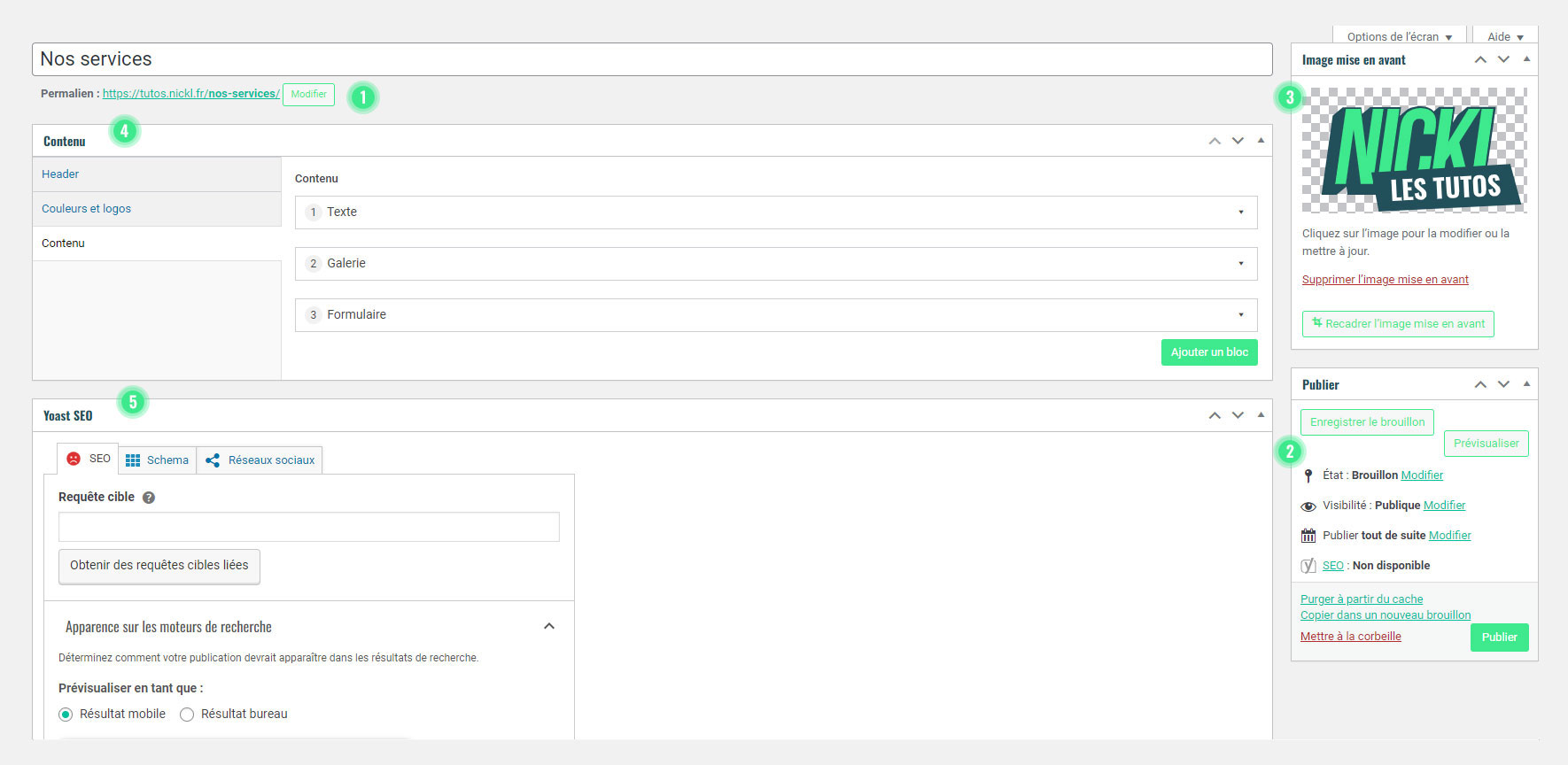Collapse the Image mise en avant panel triangle
Viewport: 1568px width, 765px height.
click(1526, 59)
